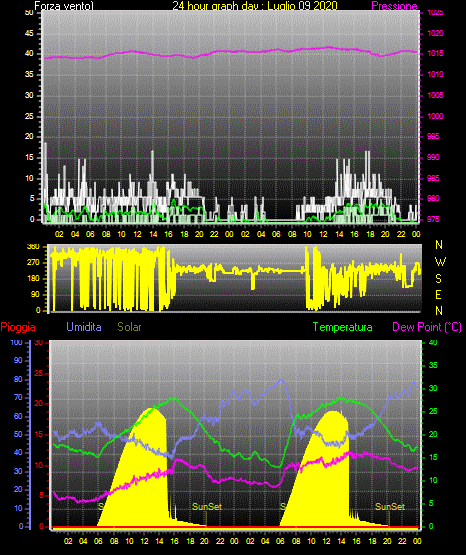Click the 45 wind speed axis value
Viewport: 466px width, 555px height.
(x=29, y=33)
